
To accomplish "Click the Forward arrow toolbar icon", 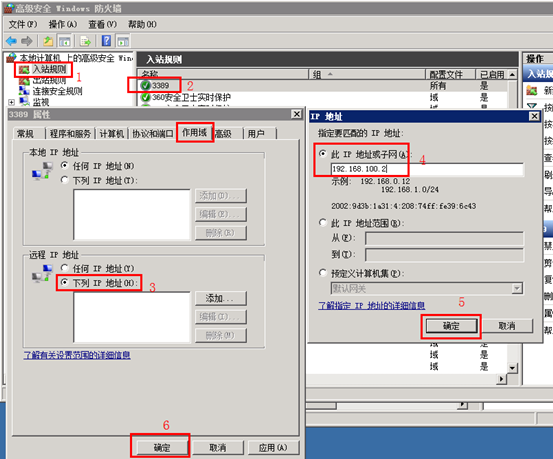I will [x=27, y=41].
